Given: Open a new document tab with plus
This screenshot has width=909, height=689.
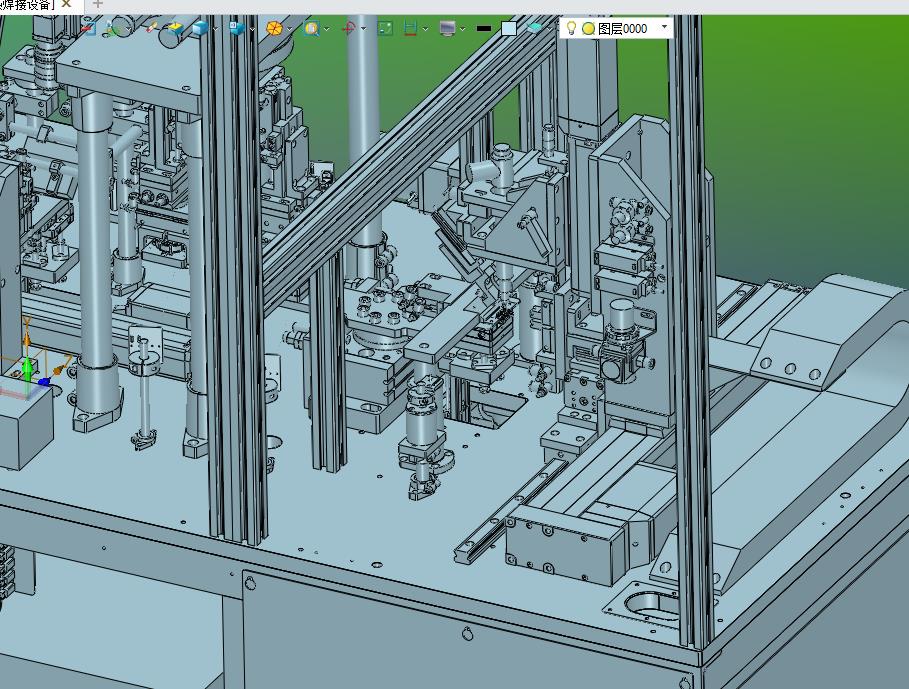Looking at the screenshot, I should [x=97, y=4].
